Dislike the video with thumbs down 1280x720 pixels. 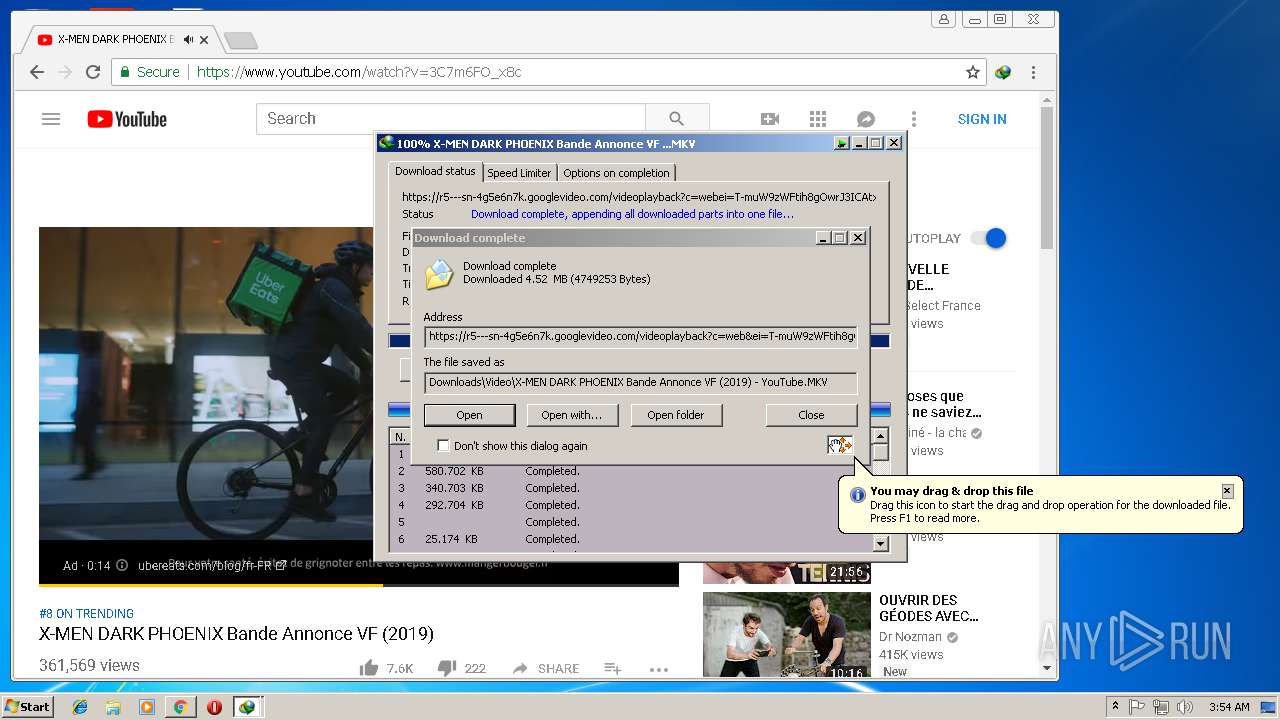coord(447,668)
